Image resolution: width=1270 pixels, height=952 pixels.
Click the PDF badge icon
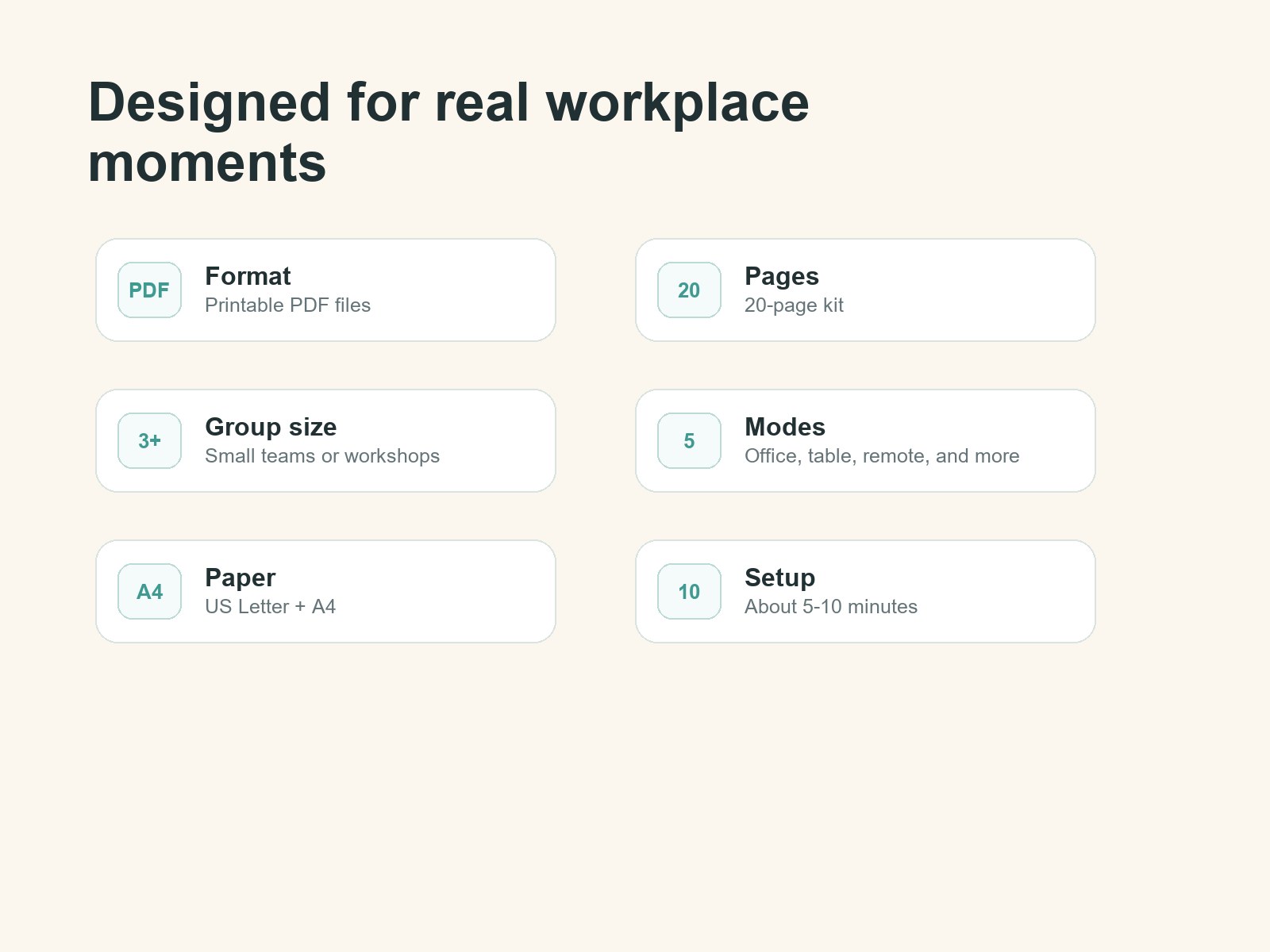point(149,290)
